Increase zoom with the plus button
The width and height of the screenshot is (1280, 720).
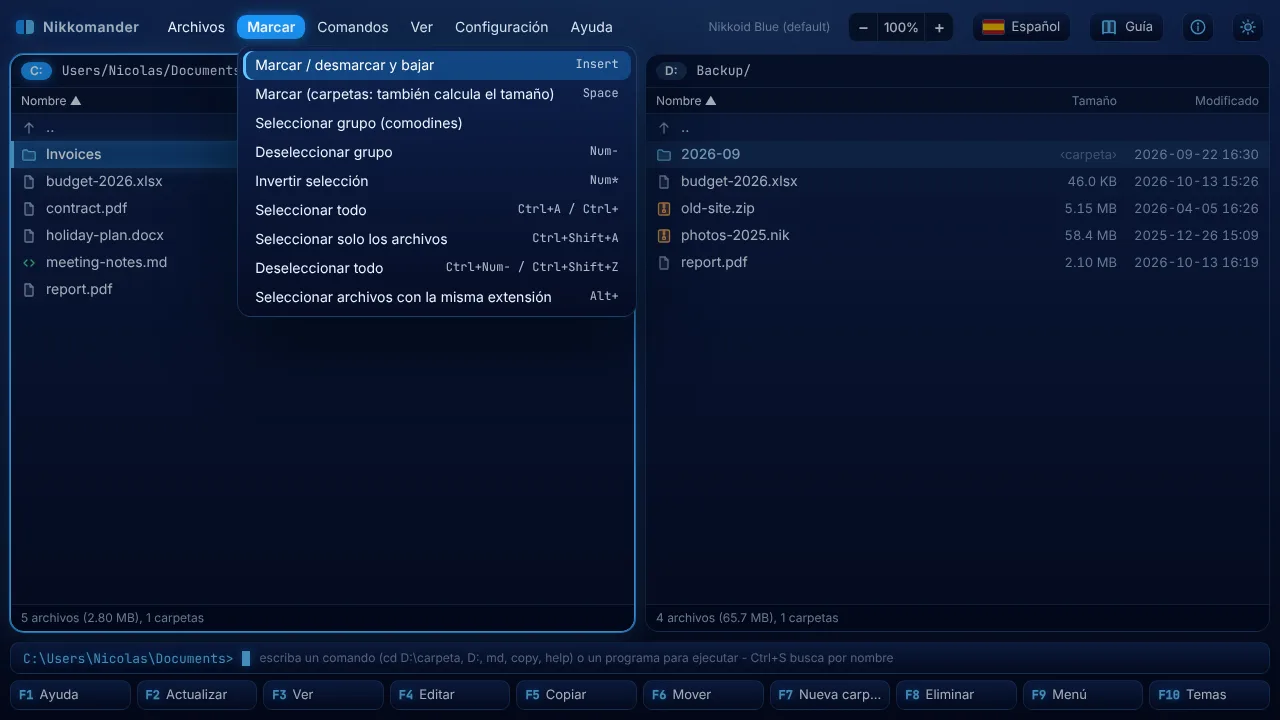click(x=939, y=28)
